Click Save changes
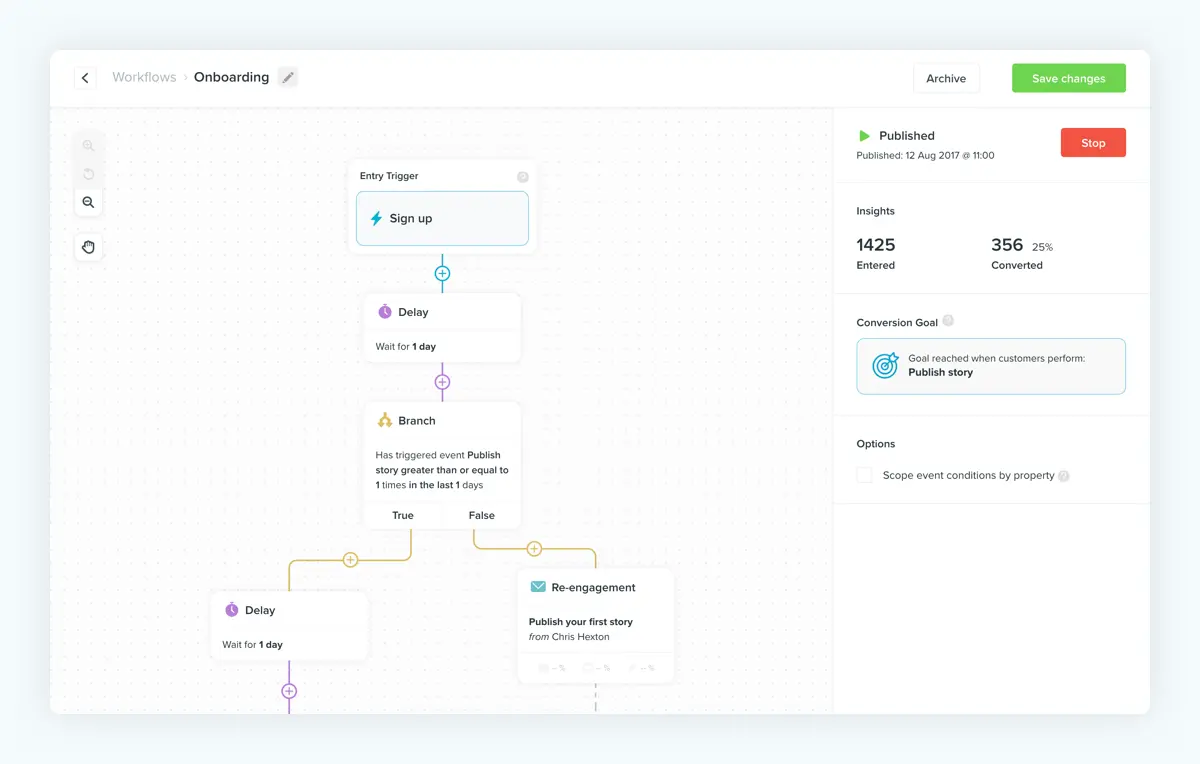Image resolution: width=1200 pixels, height=764 pixels. (1068, 77)
